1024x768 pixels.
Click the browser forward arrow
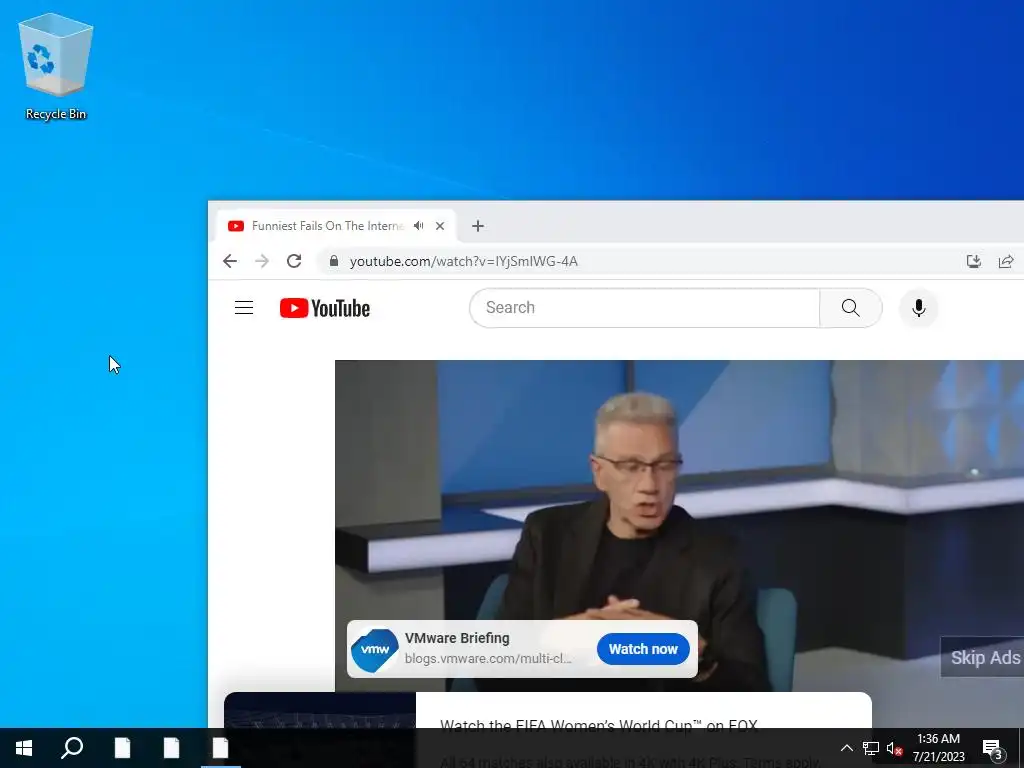pyautogui.click(x=262, y=261)
